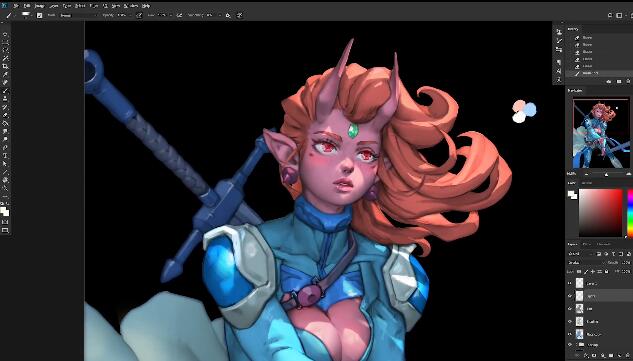Open the Image menu

(x=39, y=6)
